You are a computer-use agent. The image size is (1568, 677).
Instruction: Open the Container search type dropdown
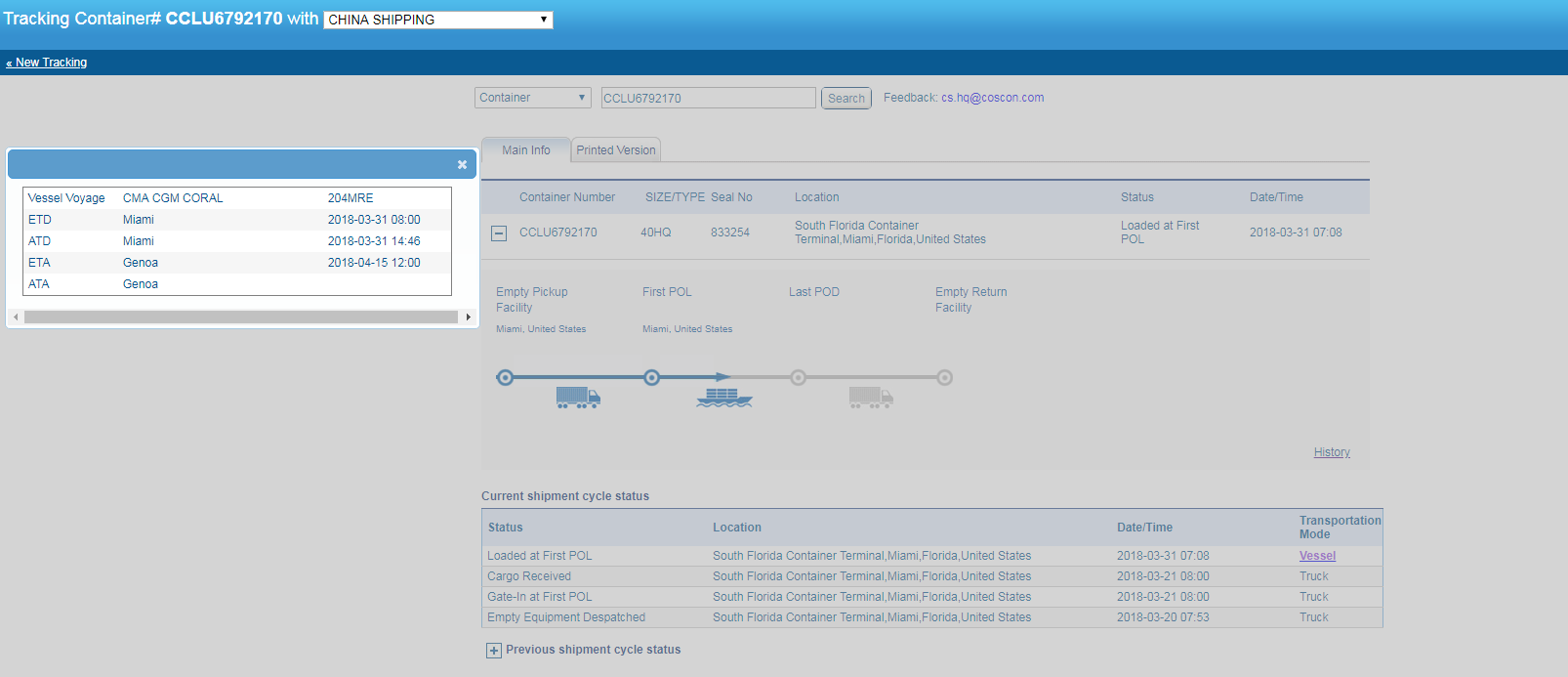pyautogui.click(x=533, y=98)
